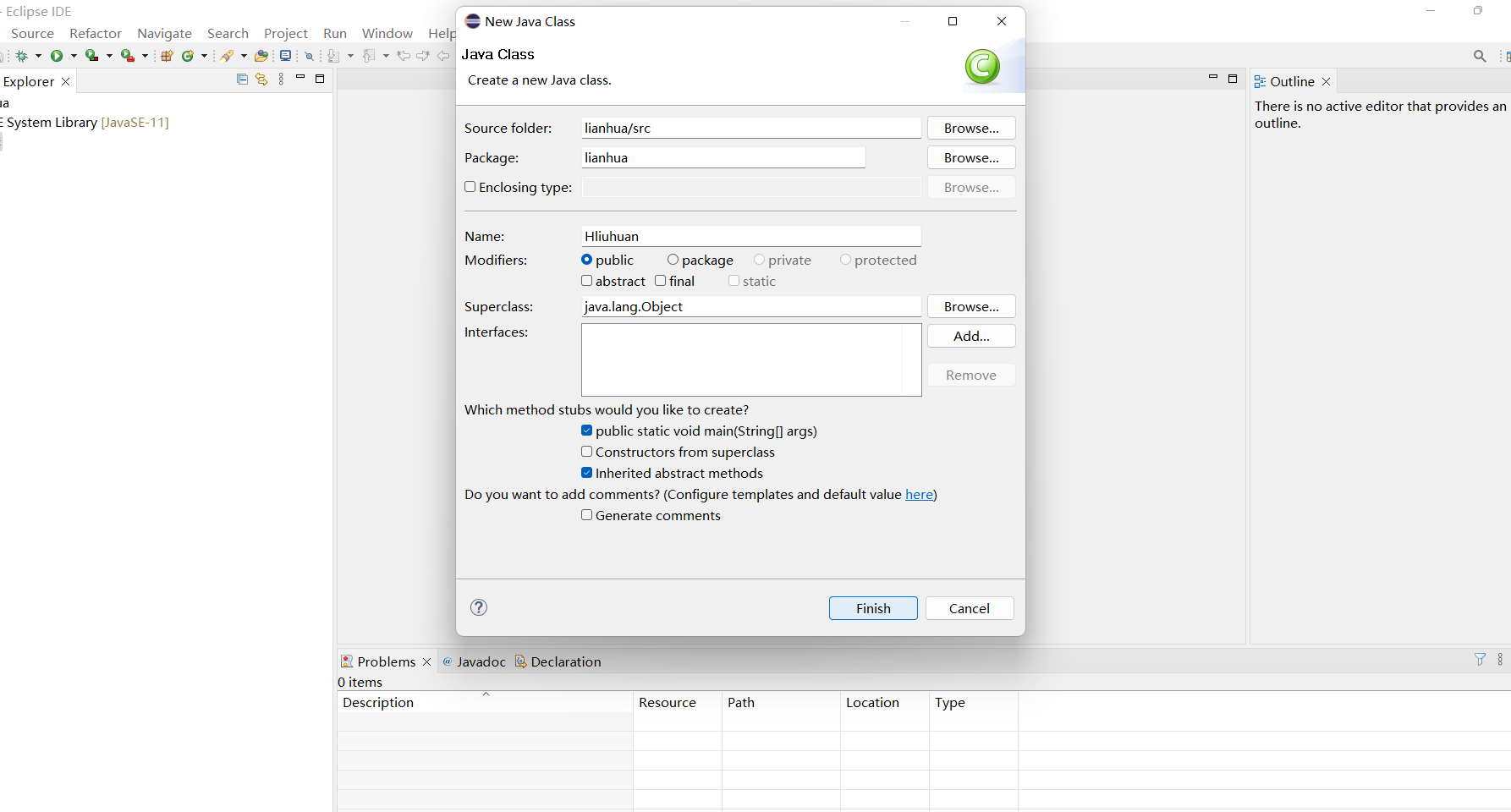Click the green Run button in toolbar
The image size is (1511, 812).
pos(57,56)
